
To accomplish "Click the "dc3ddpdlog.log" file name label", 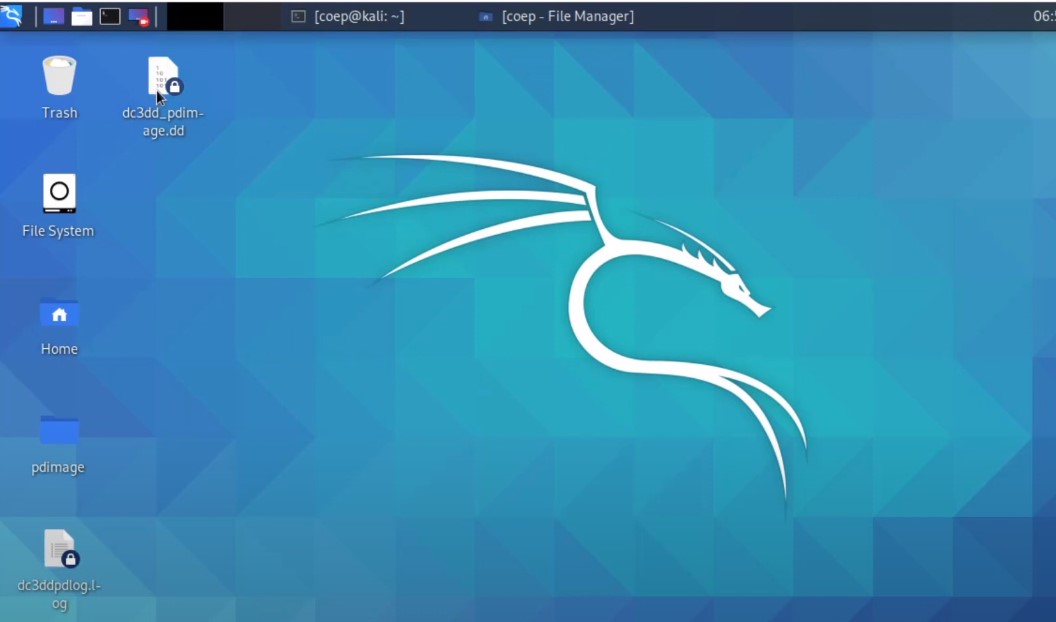I will (x=59, y=594).
